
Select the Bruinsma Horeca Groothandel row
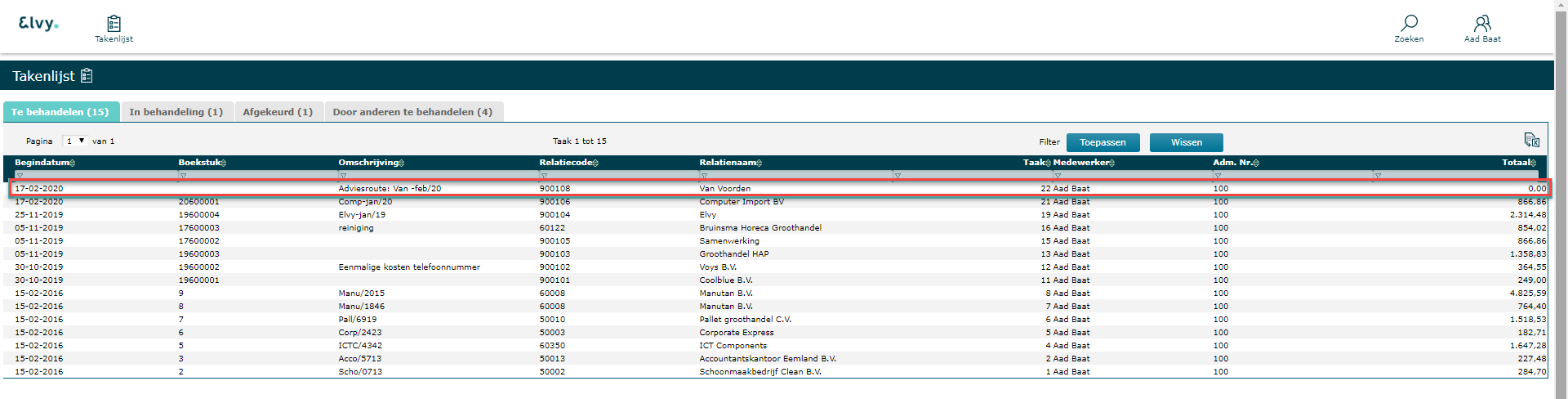(759, 228)
